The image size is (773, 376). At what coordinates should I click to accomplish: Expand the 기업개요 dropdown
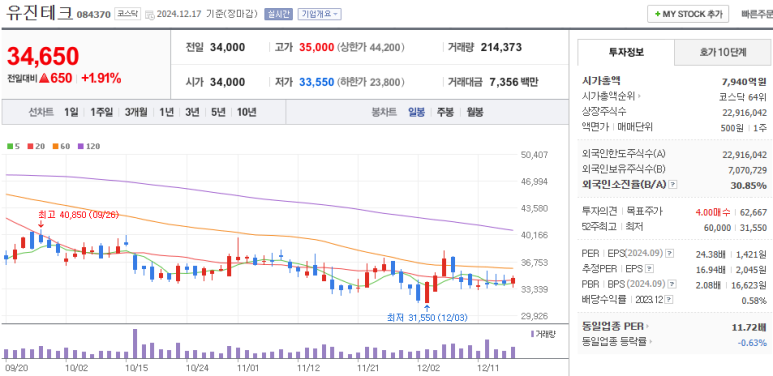(x=319, y=14)
